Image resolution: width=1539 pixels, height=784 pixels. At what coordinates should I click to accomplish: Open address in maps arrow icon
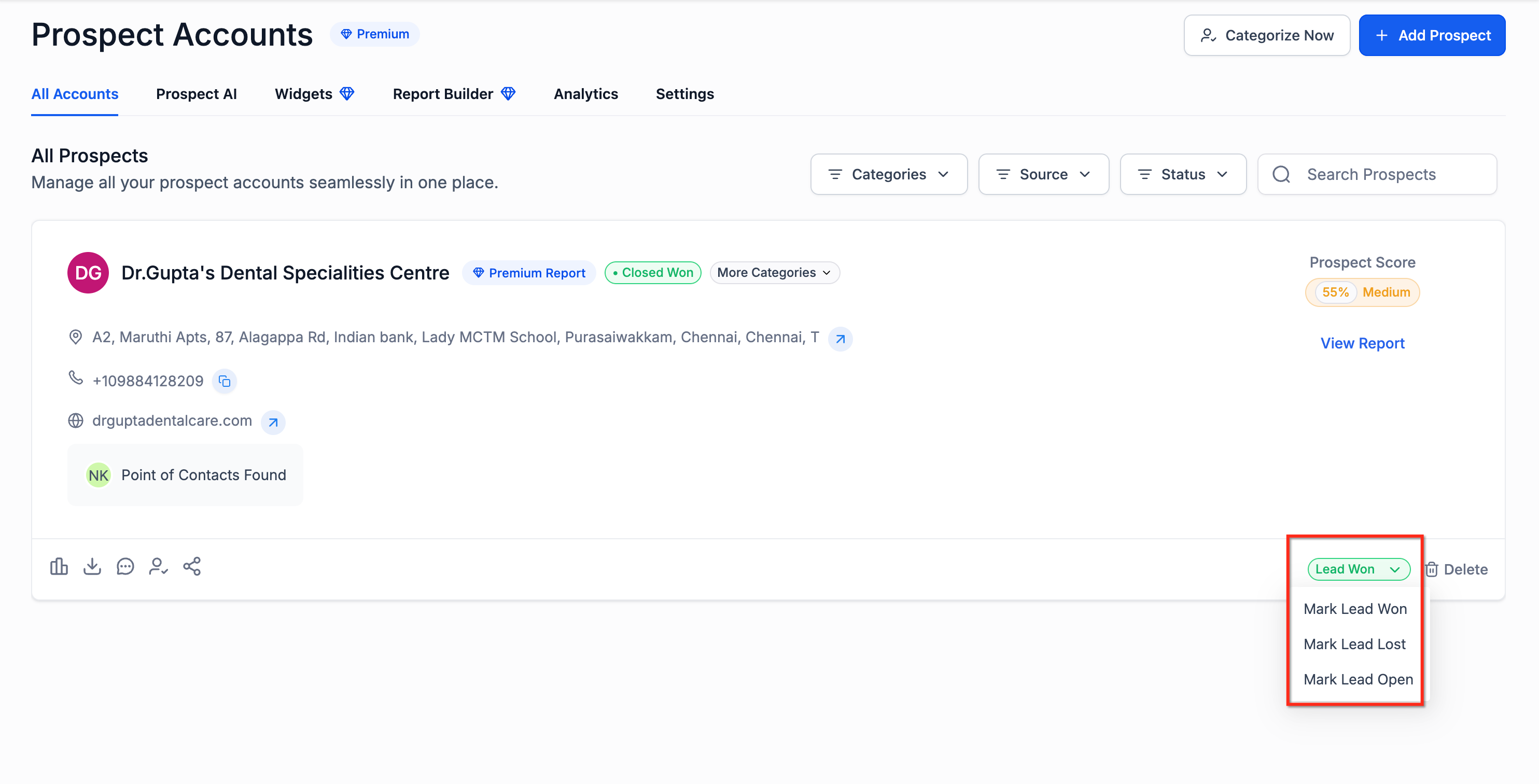click(840, 339)
